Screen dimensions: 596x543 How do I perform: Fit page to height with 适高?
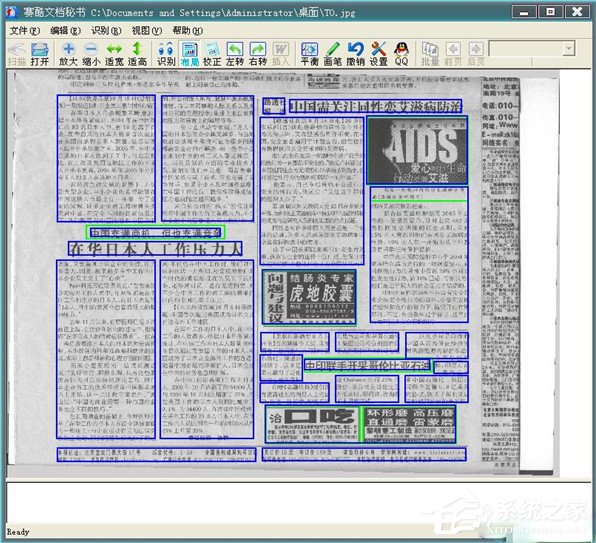click(137, 54)
